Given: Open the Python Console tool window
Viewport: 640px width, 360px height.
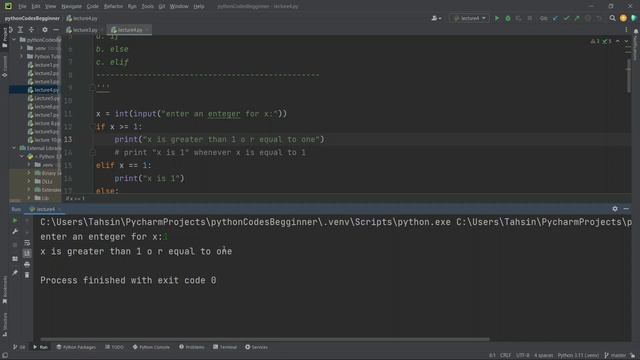Looking at the screenshot, I should click(151, 347).
